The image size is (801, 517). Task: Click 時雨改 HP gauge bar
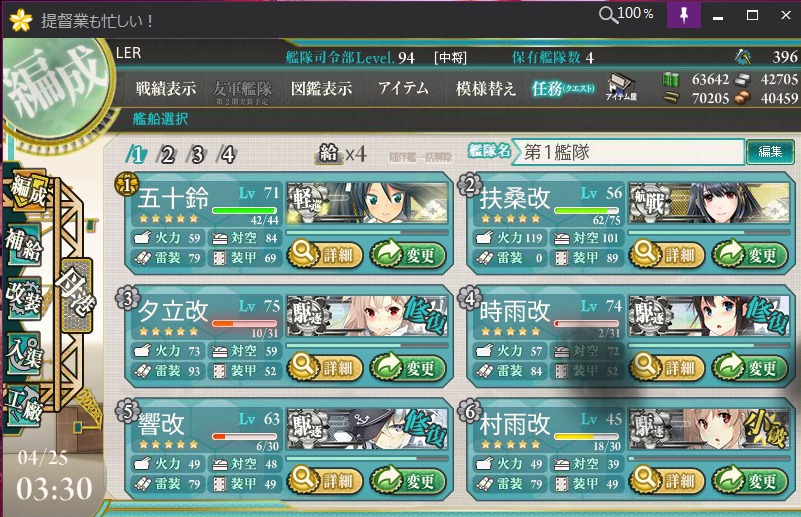(x=586, y=323)
